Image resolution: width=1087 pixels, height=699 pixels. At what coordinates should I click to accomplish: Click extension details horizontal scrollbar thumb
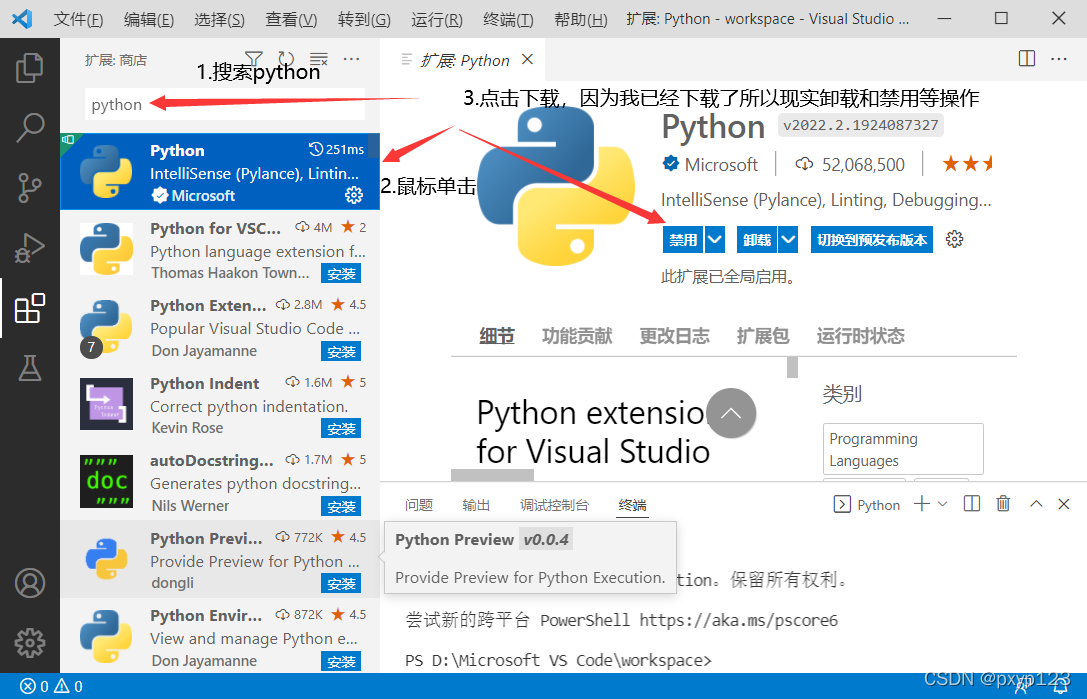coord(492,475)
